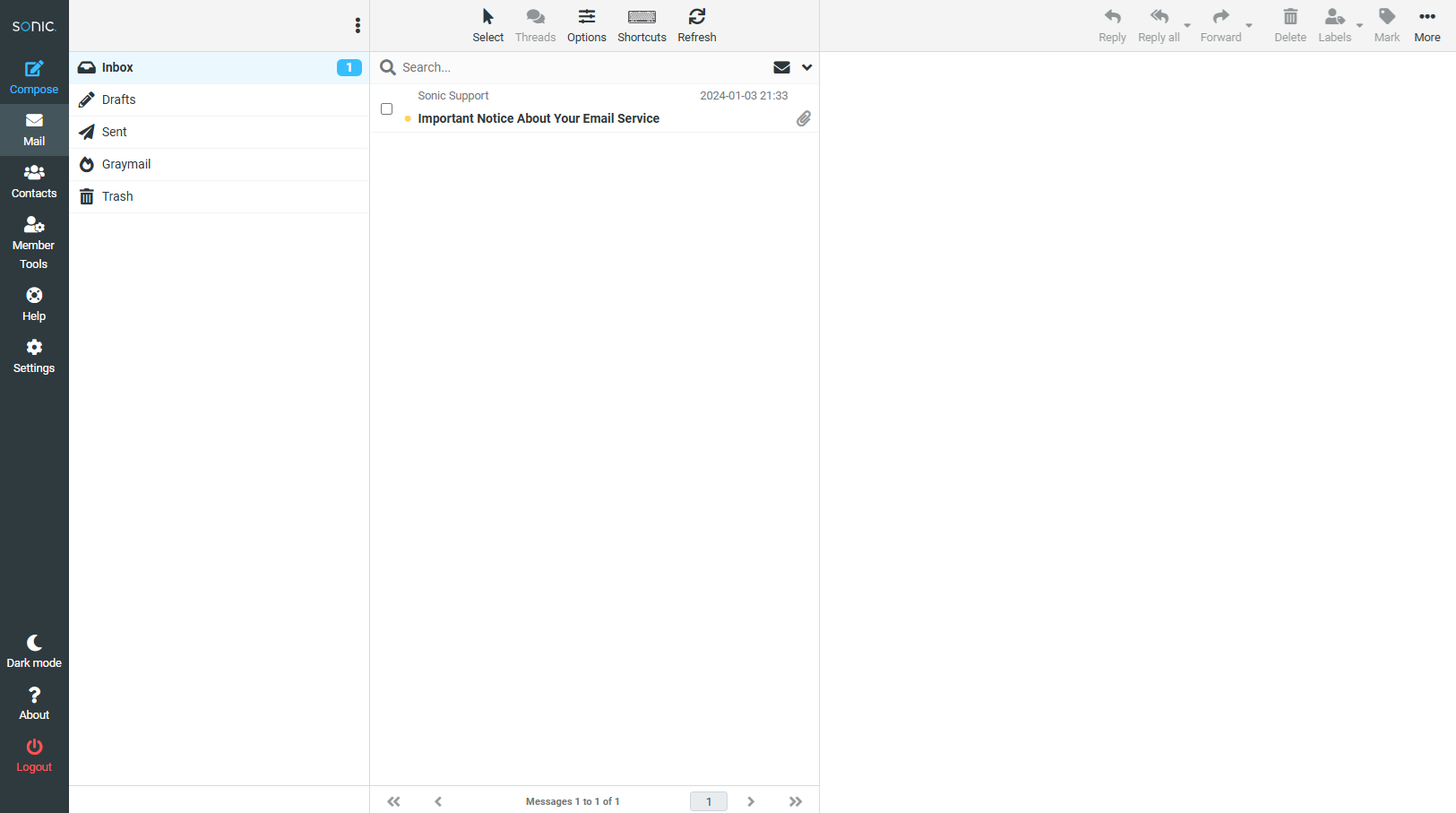The width and height of the screenshot is (1456, 813).
Task: Click the Inbox unread count badge
Action: (x=349, y=67)
